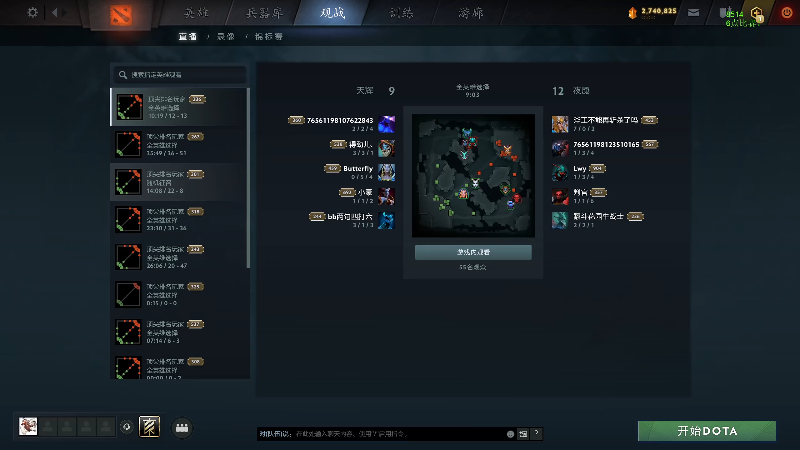Go back with the left arrow
Viewport: 800px width, 450px height.
point(55,12)
